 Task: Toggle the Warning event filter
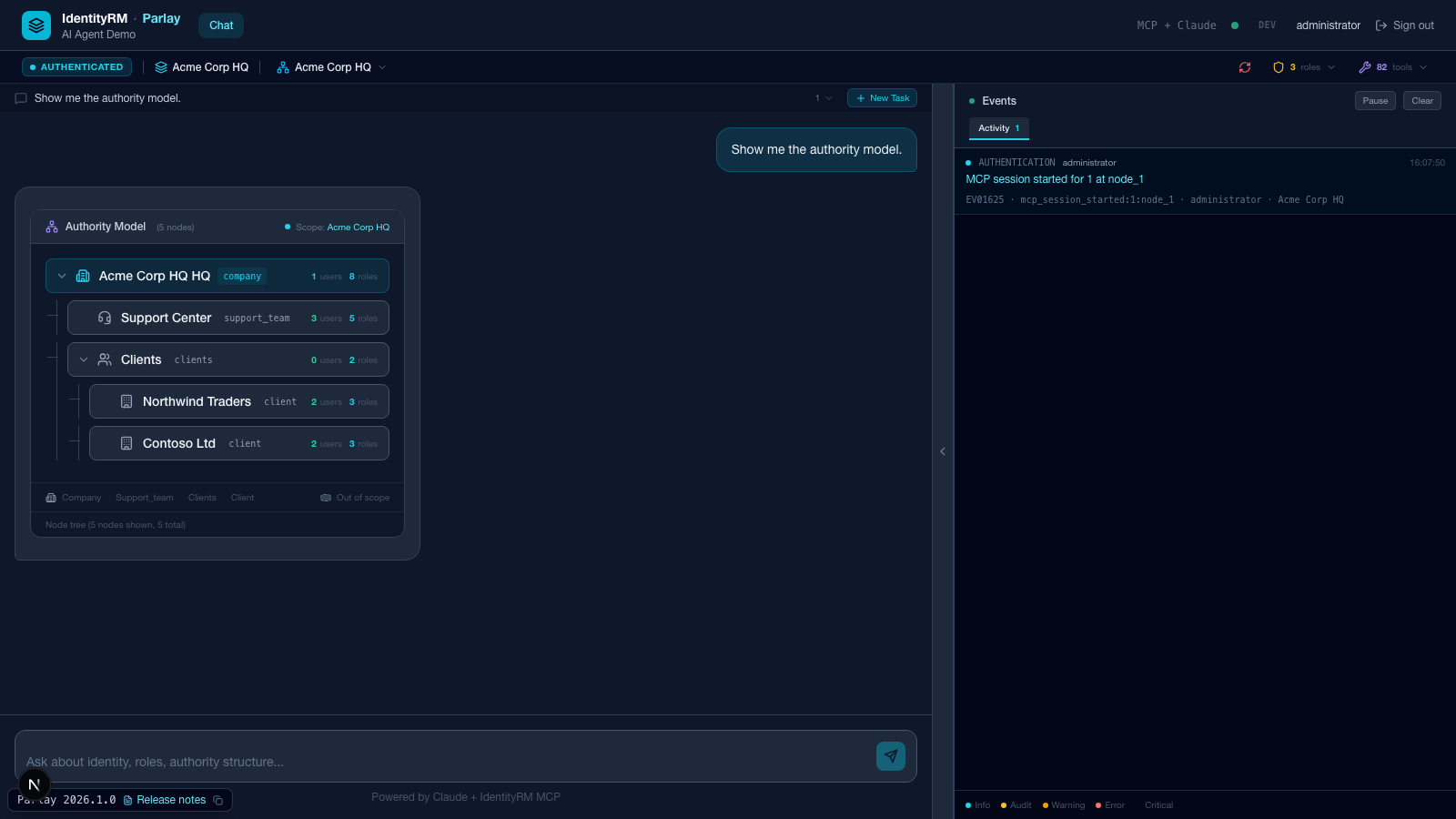[x=1064, y=805]
